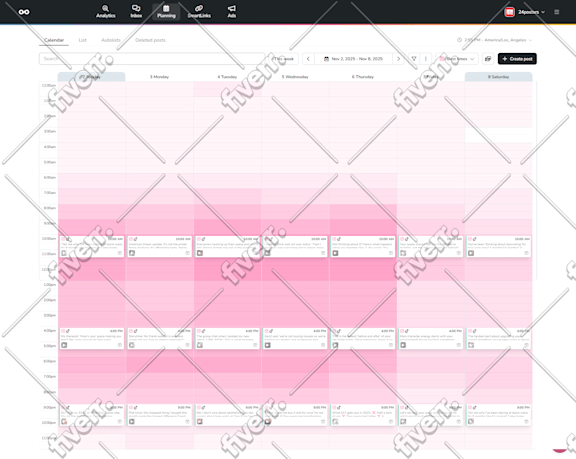Open the three-dot more options menu

[426, 59]
